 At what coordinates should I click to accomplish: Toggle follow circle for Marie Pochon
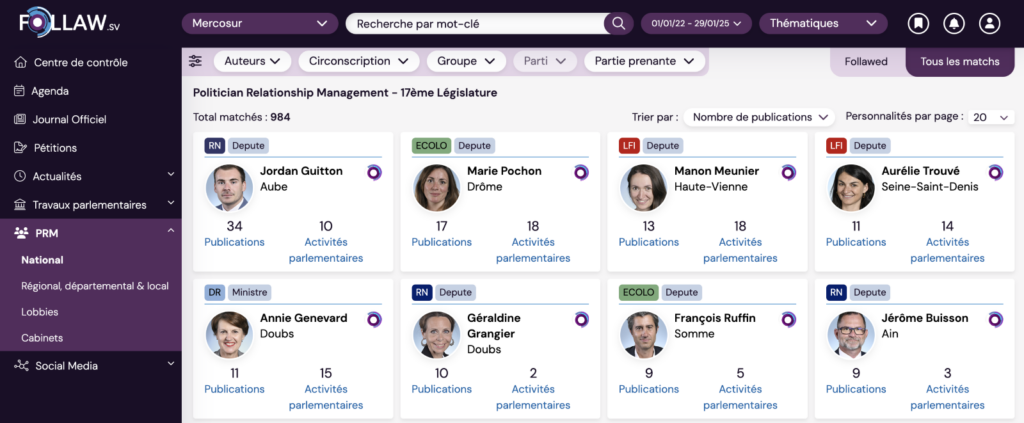tap(581, 172)
